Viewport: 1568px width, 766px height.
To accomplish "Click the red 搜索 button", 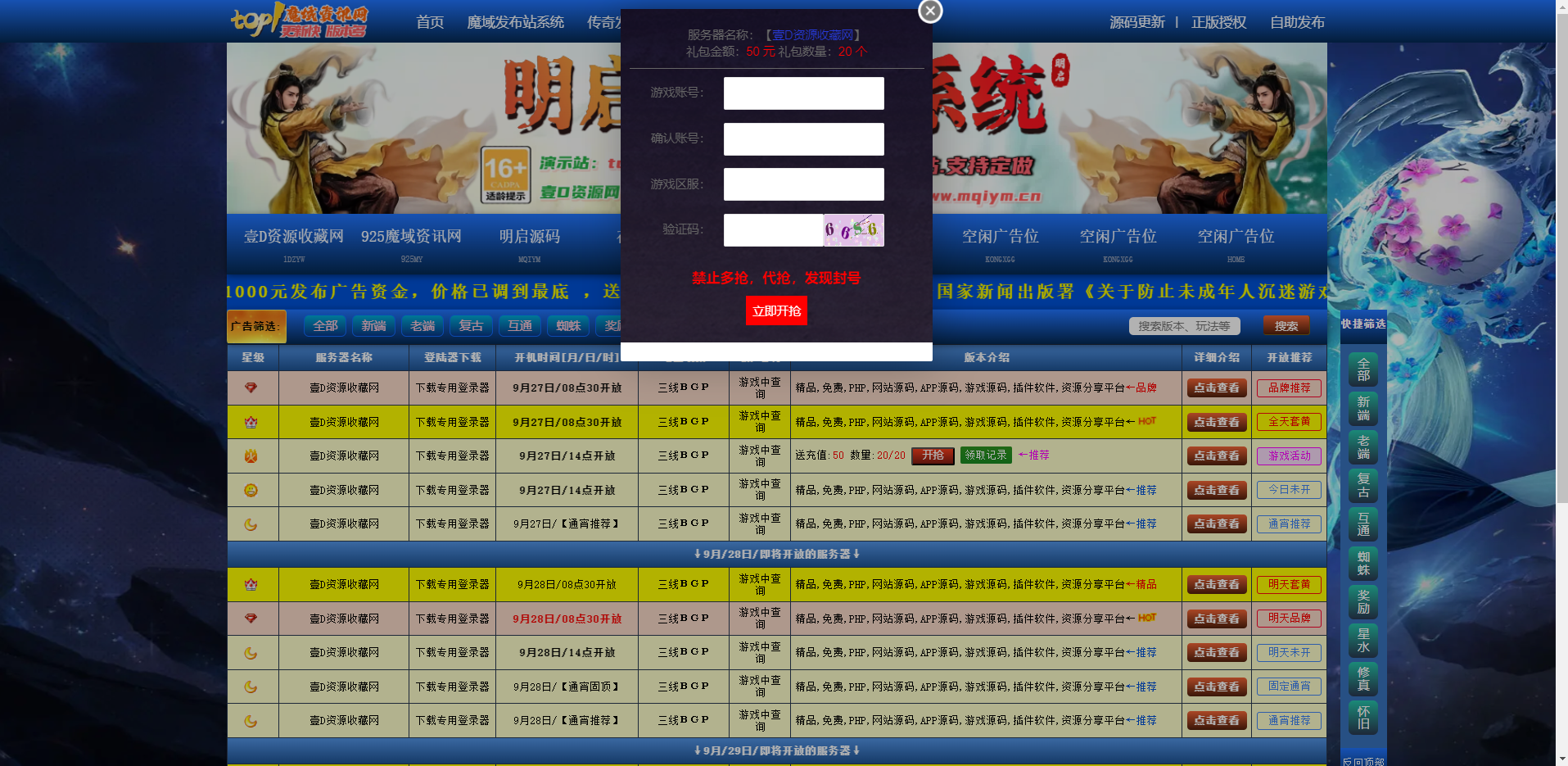I will [1286, 326].
